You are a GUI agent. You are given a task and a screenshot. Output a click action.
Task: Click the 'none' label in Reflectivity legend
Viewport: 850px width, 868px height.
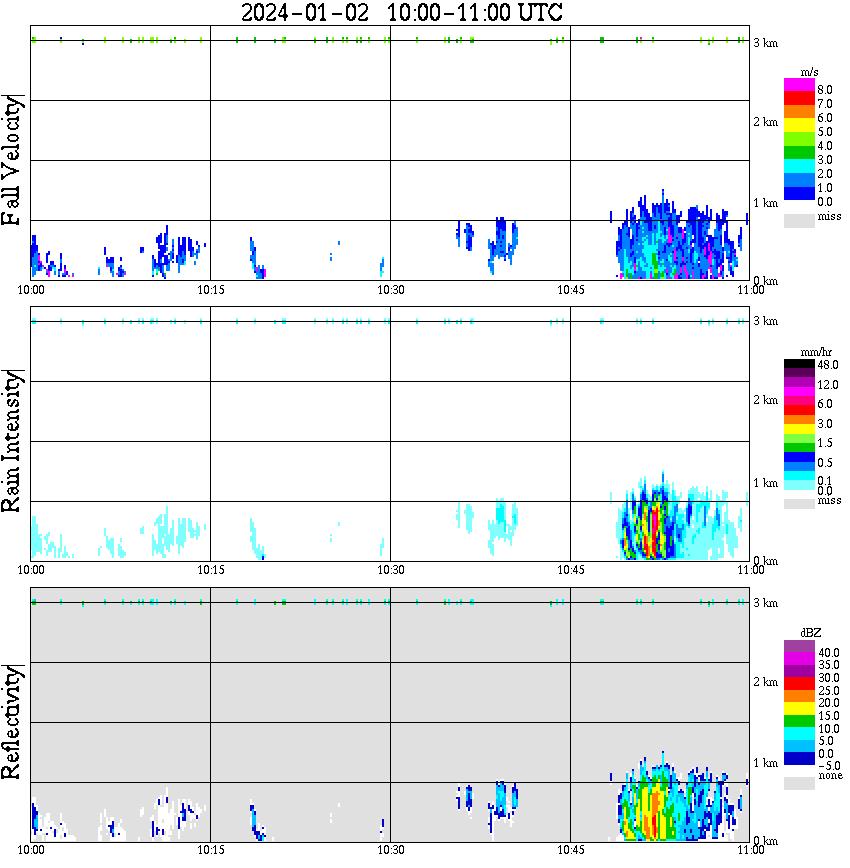click(830, 776)
